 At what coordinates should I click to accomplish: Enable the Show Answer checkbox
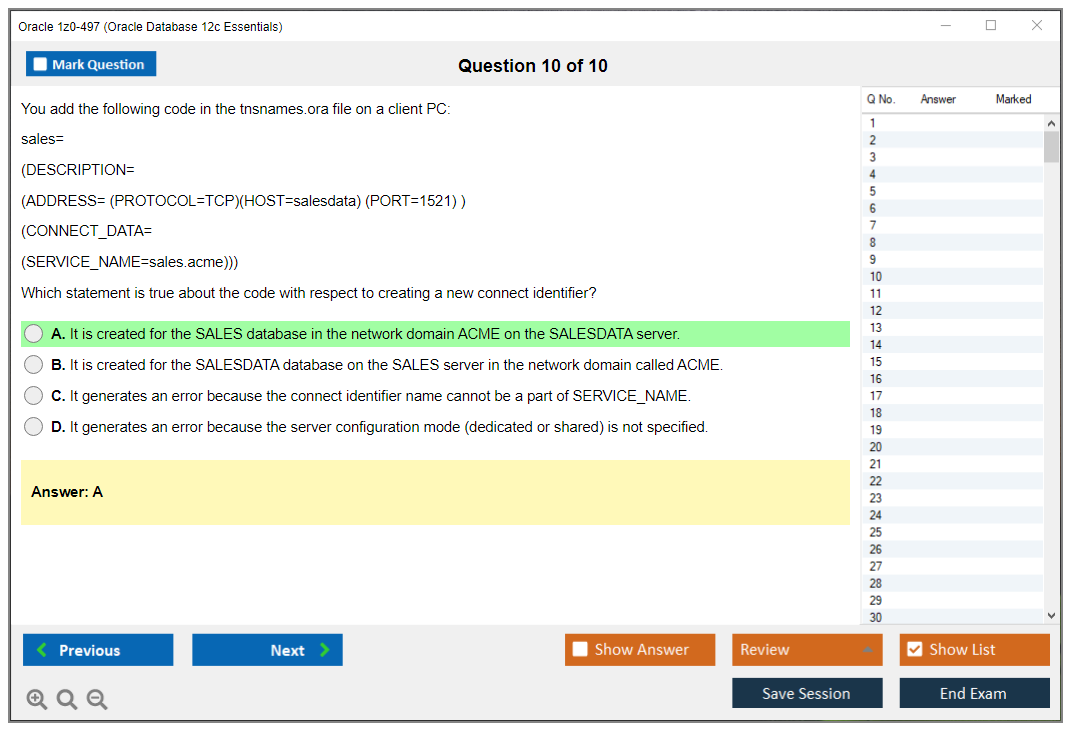[581, 650]
